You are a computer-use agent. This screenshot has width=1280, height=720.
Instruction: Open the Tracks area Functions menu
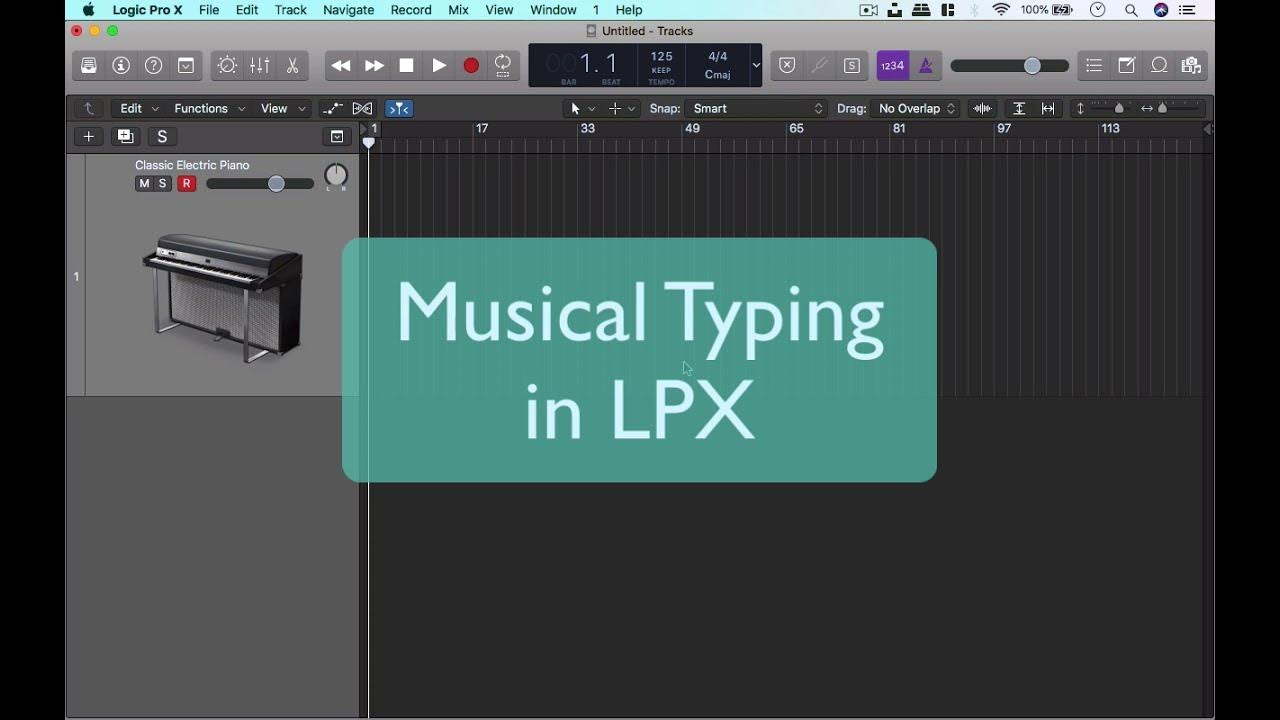(x=209, y=108)
